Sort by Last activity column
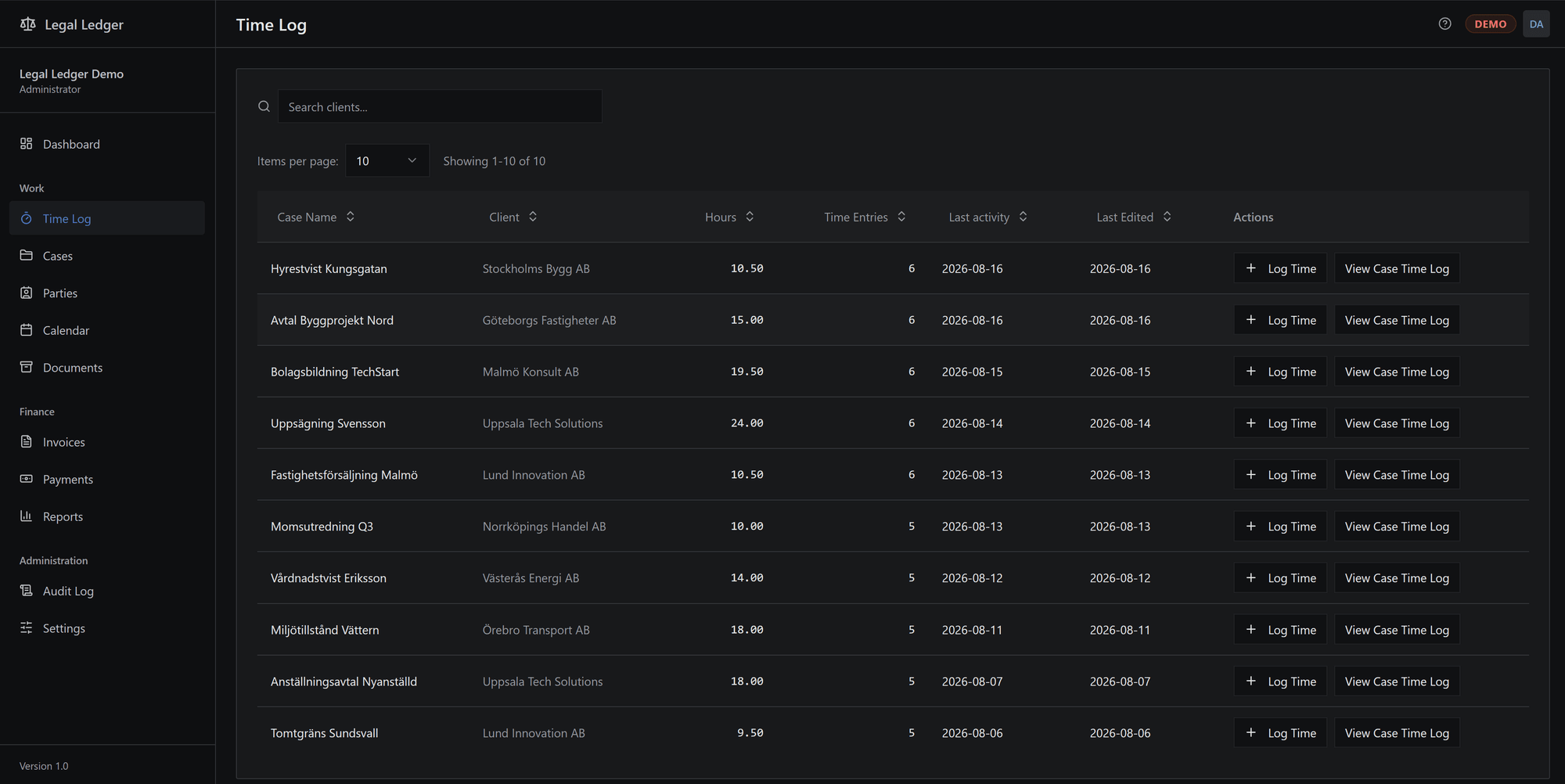 988,217
